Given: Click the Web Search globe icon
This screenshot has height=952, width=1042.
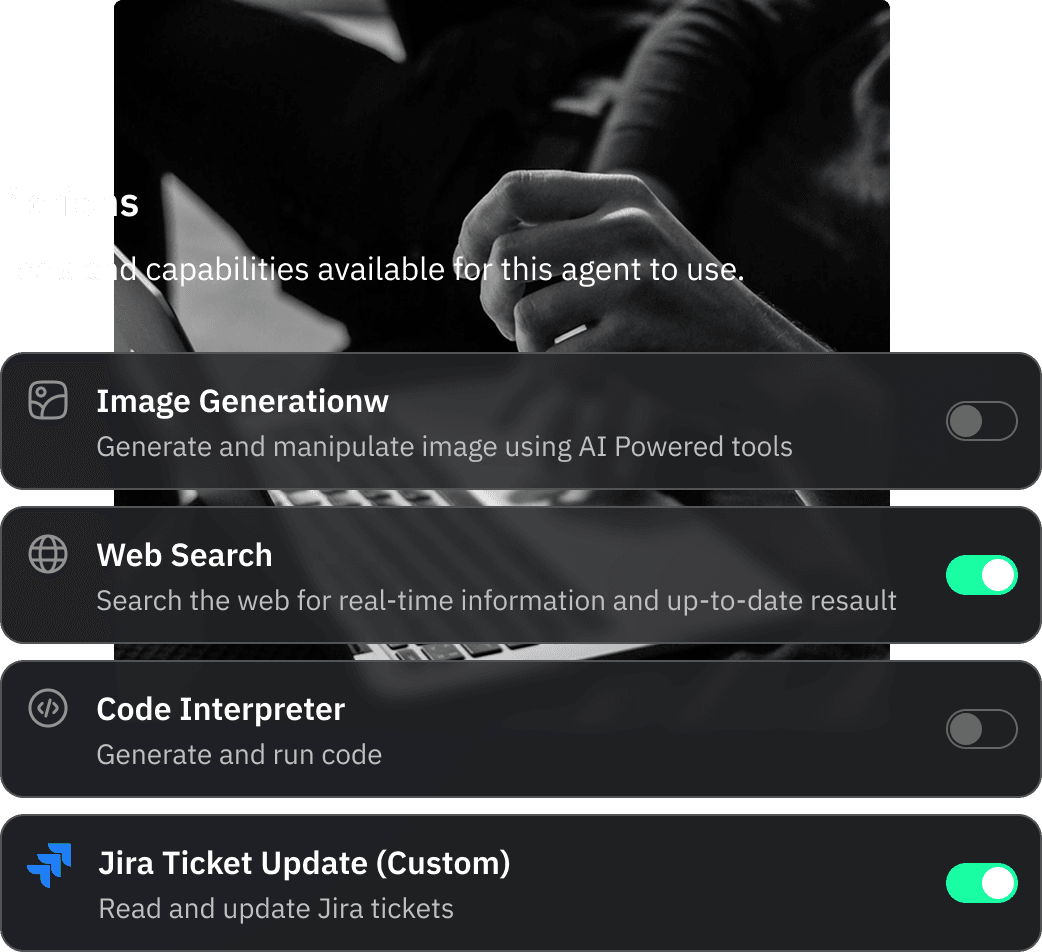Looking at the screenshot, I should coord(48,554).
